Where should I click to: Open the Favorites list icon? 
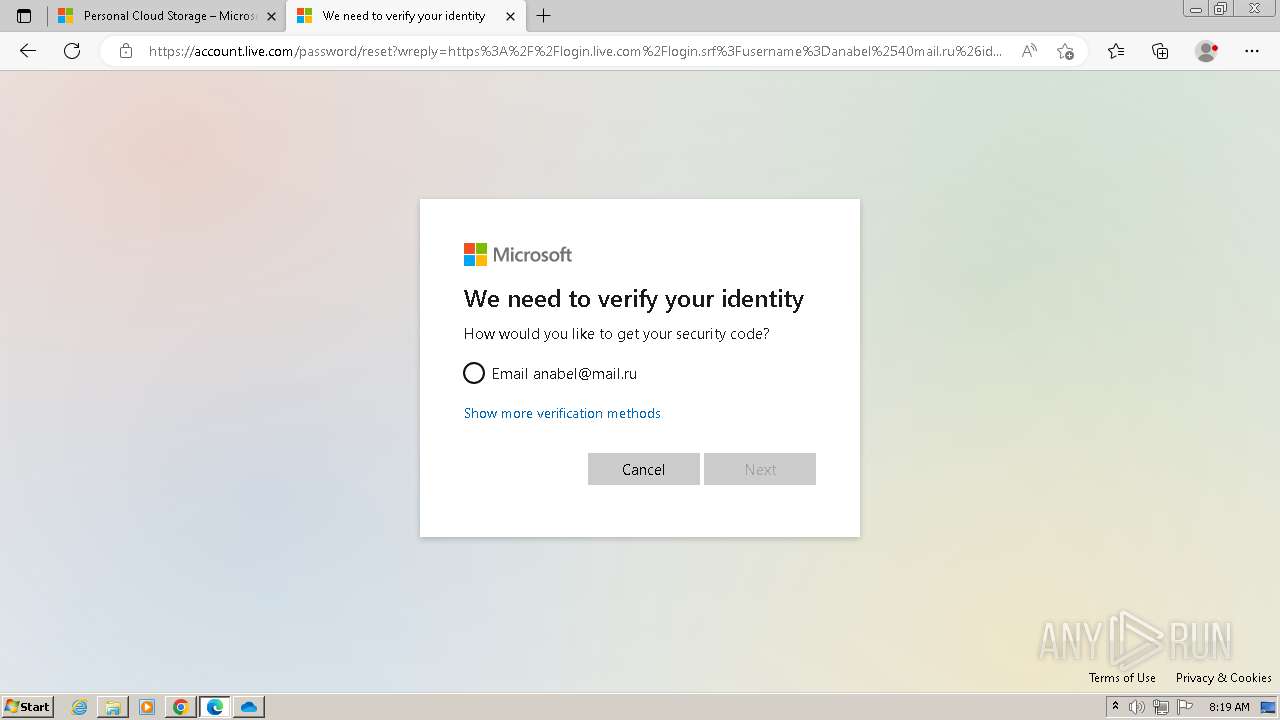pyautogui.click(x=1116, y=51)
